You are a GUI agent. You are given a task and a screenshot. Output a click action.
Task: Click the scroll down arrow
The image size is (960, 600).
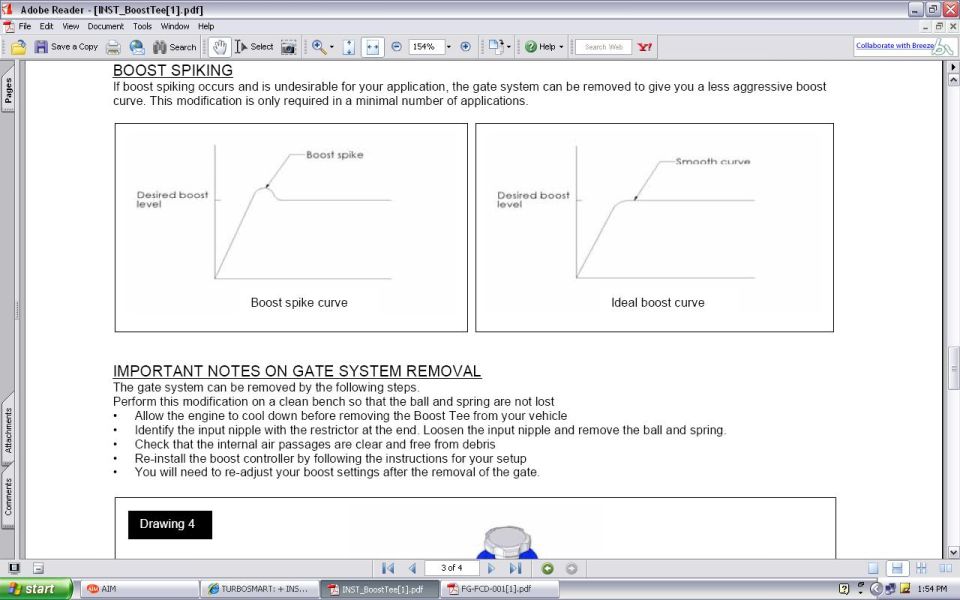tap(953, 552)
